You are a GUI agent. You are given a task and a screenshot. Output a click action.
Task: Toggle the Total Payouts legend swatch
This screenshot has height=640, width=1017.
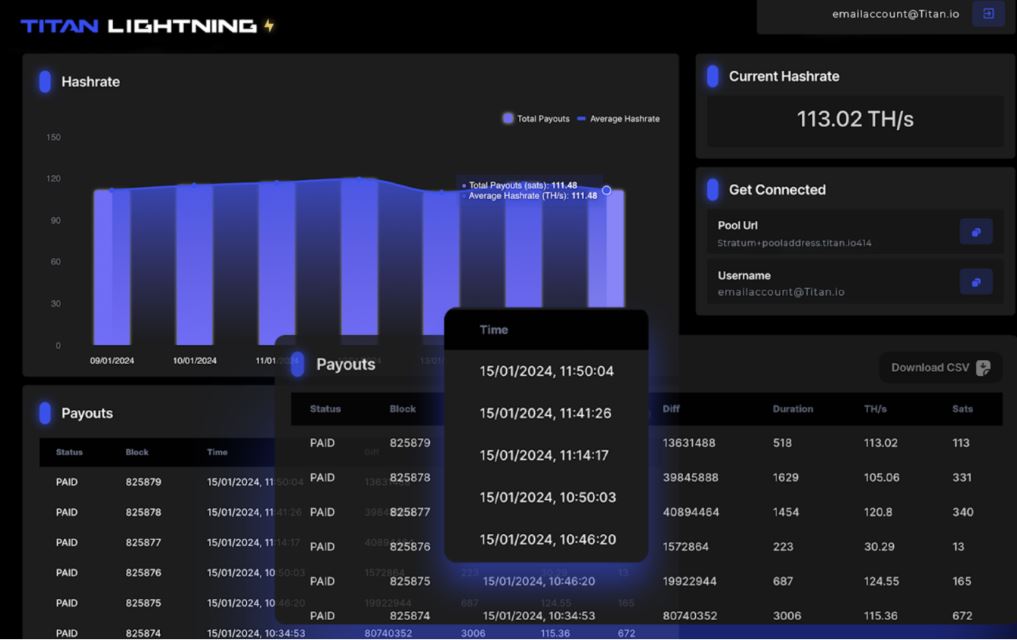508,118
